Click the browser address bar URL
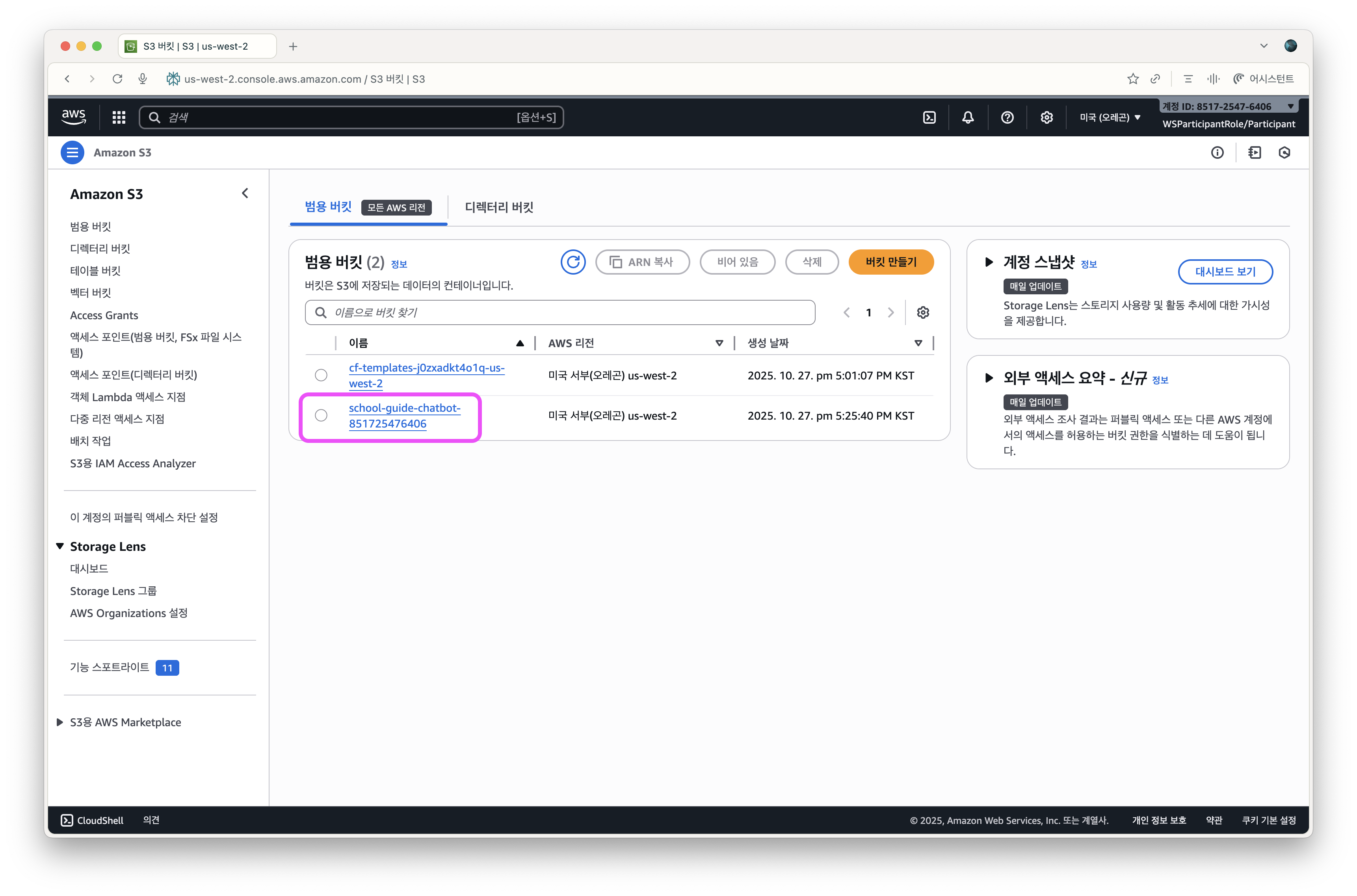Screen dimensions: 1357x896 [x=305, y=79]
